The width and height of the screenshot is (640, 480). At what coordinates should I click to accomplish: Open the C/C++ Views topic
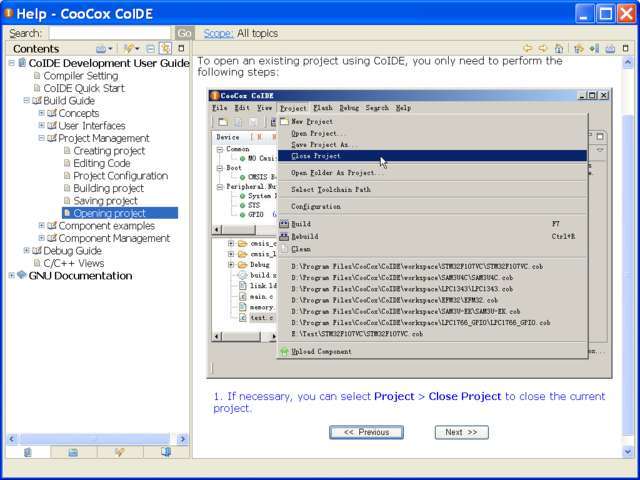pos(74,263)
